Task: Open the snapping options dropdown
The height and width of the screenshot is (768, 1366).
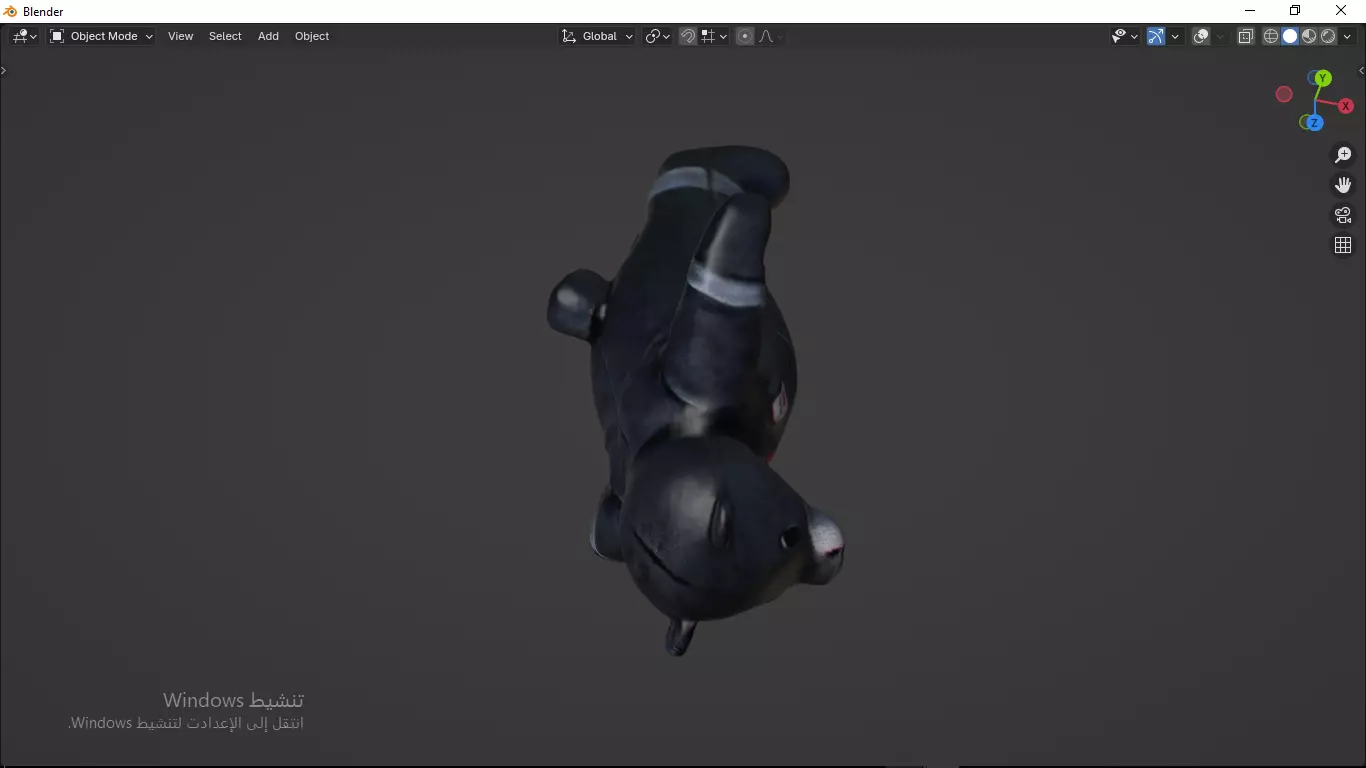Action: (714, 36)
